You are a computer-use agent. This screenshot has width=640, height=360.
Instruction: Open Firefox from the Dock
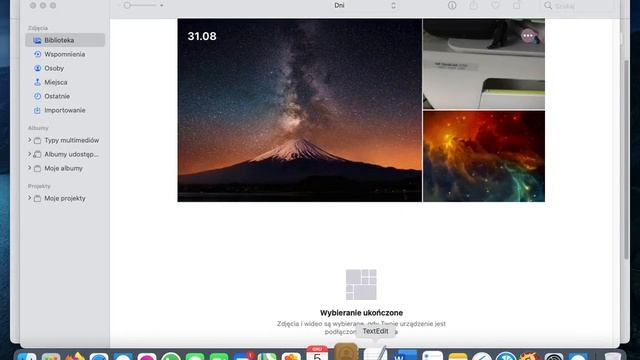(75, 356)
